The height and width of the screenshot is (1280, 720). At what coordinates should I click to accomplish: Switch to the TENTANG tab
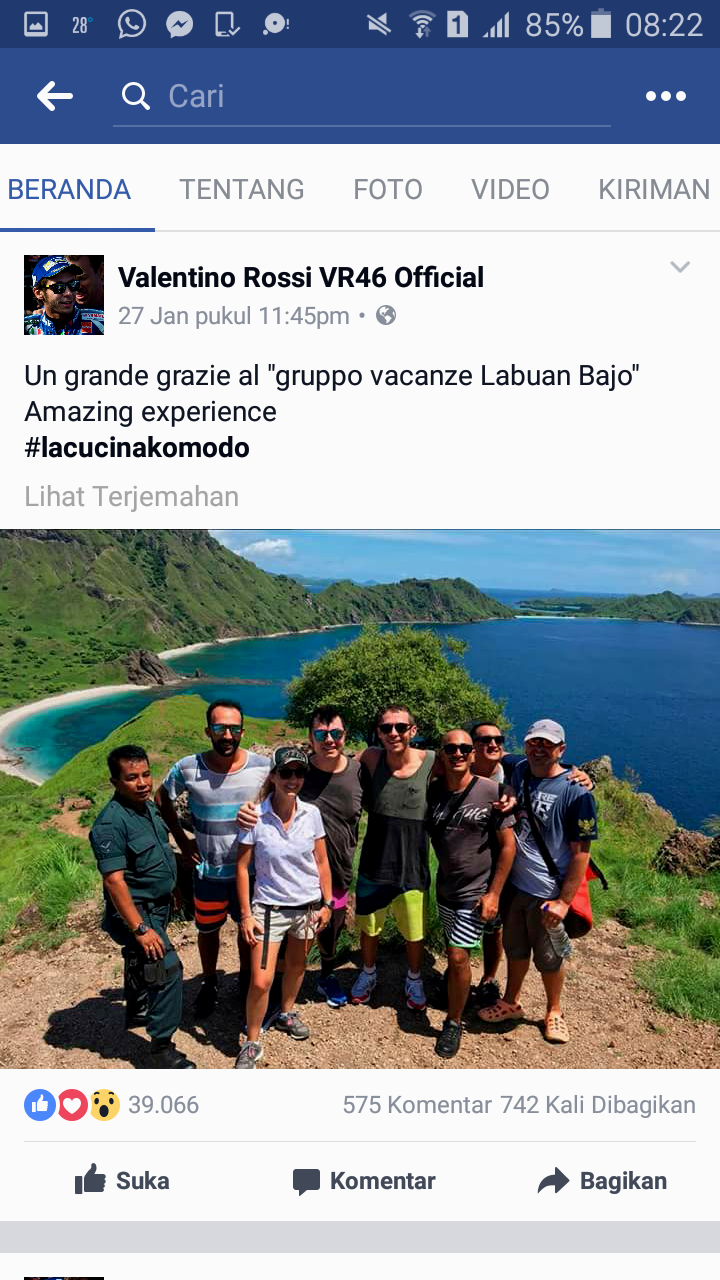pyautogui.click(x=242, y=189)
